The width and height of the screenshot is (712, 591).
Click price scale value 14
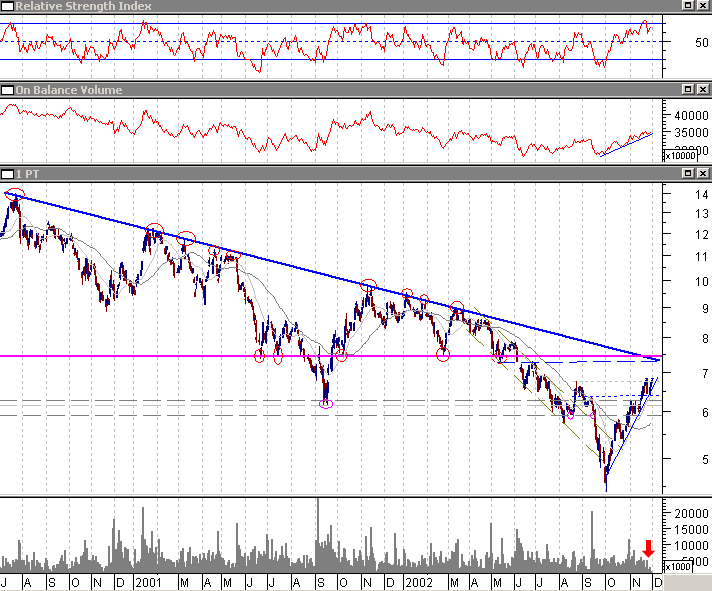click(702, 195)
